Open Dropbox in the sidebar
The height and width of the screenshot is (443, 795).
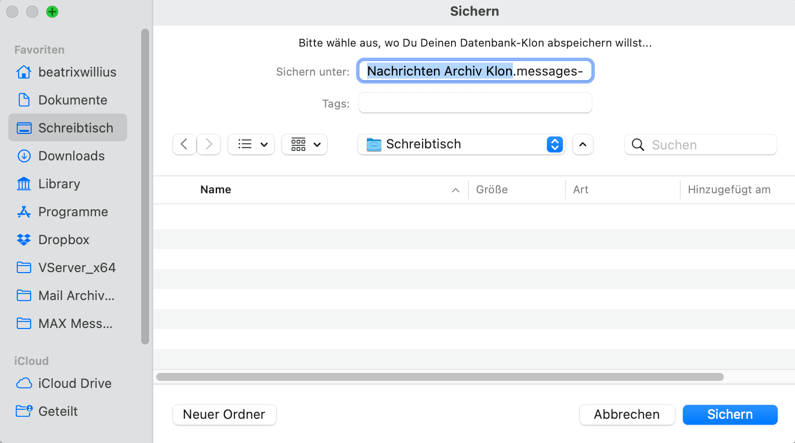click(x=67, y=239)
